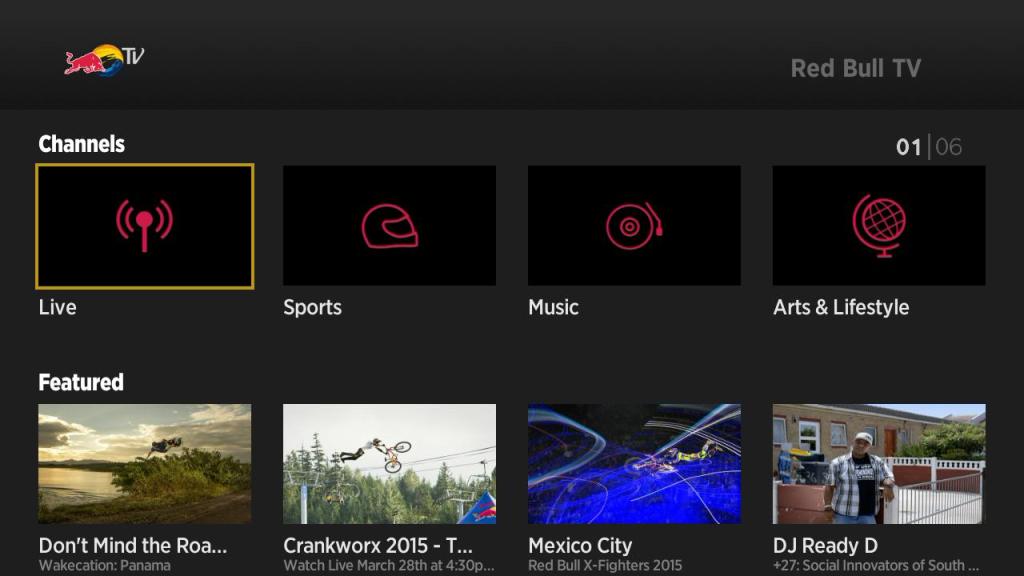
Task: Click the Live channel label
Action: coord(57,307)
